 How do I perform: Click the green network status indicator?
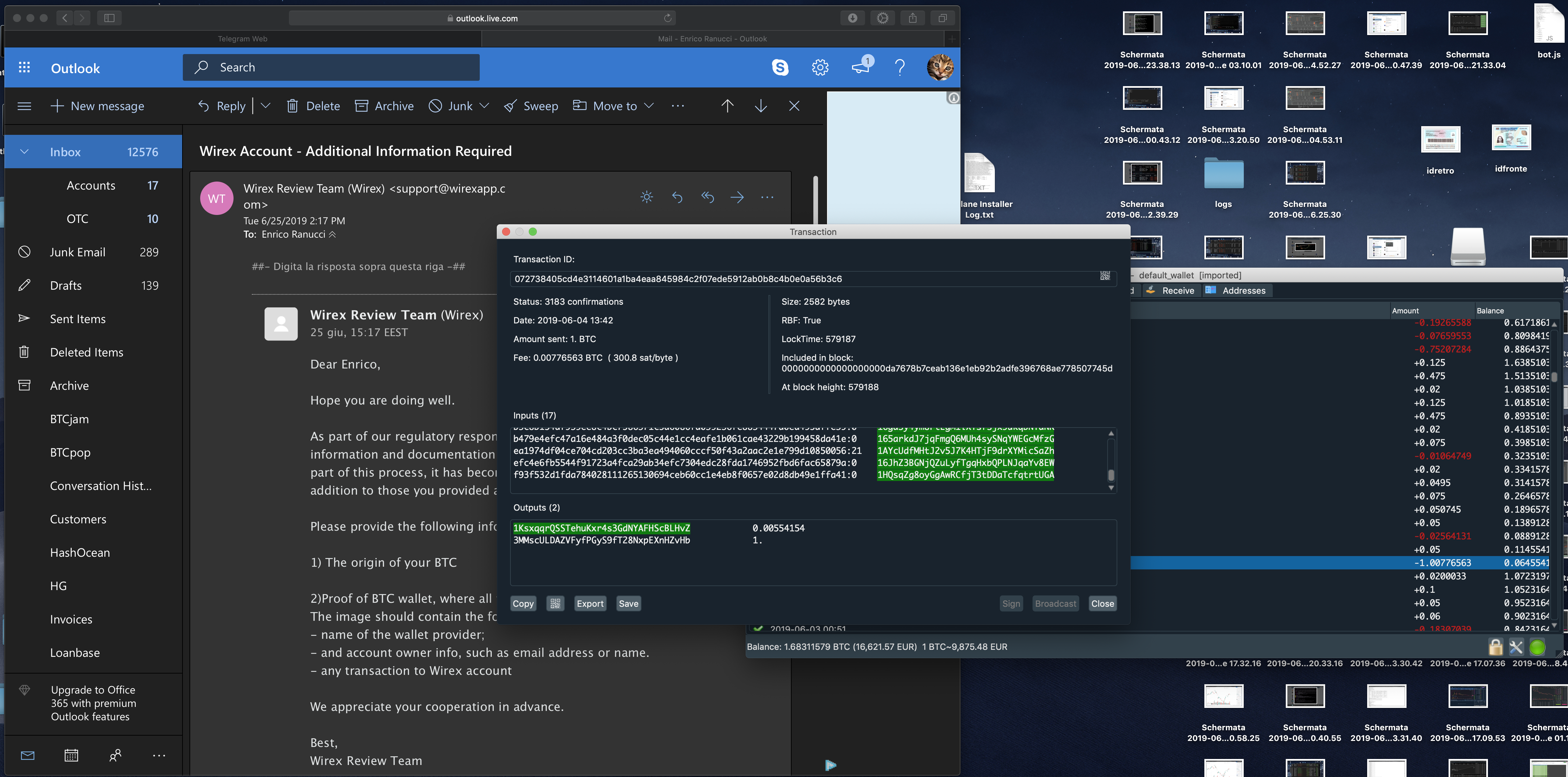click(1538, 647)
